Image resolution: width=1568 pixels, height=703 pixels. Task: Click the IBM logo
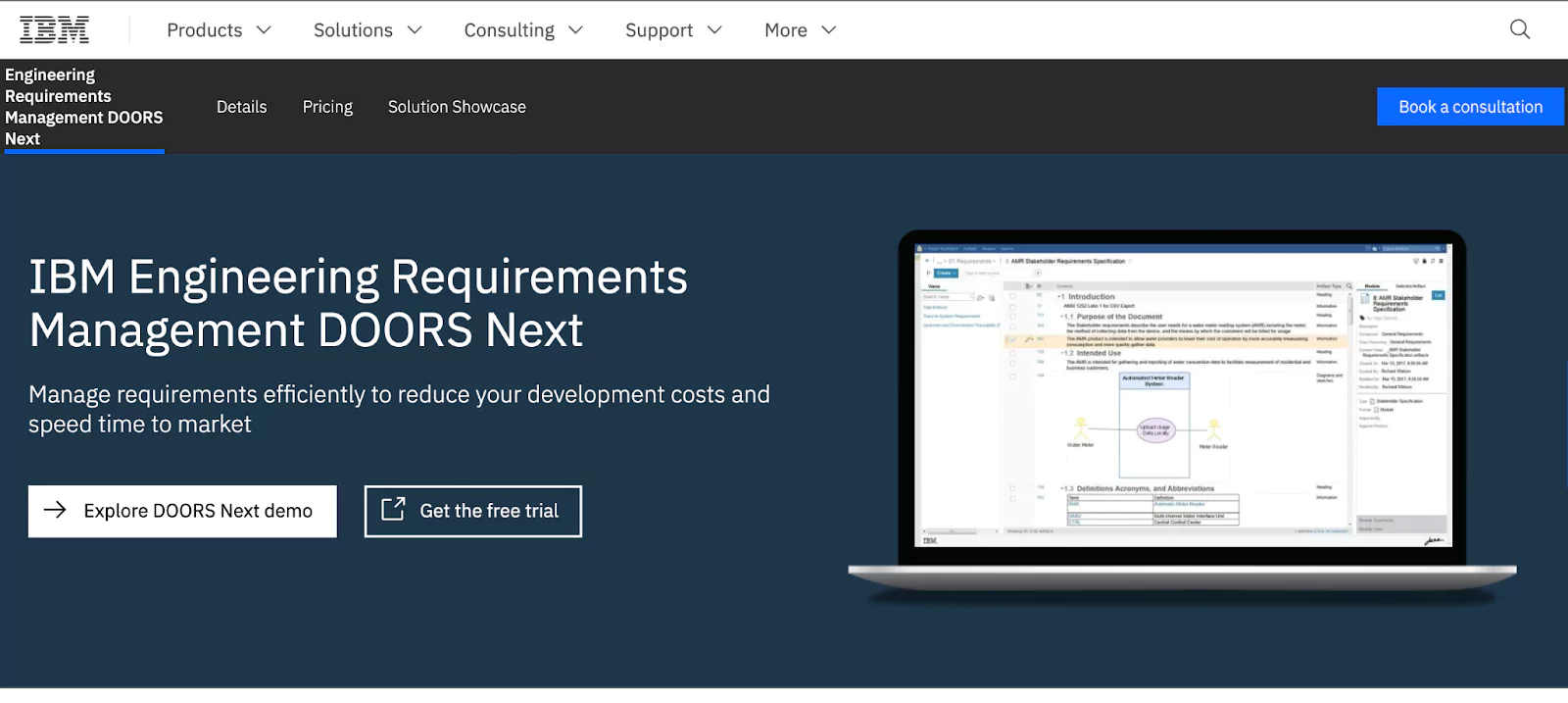(x=54, y=29)
